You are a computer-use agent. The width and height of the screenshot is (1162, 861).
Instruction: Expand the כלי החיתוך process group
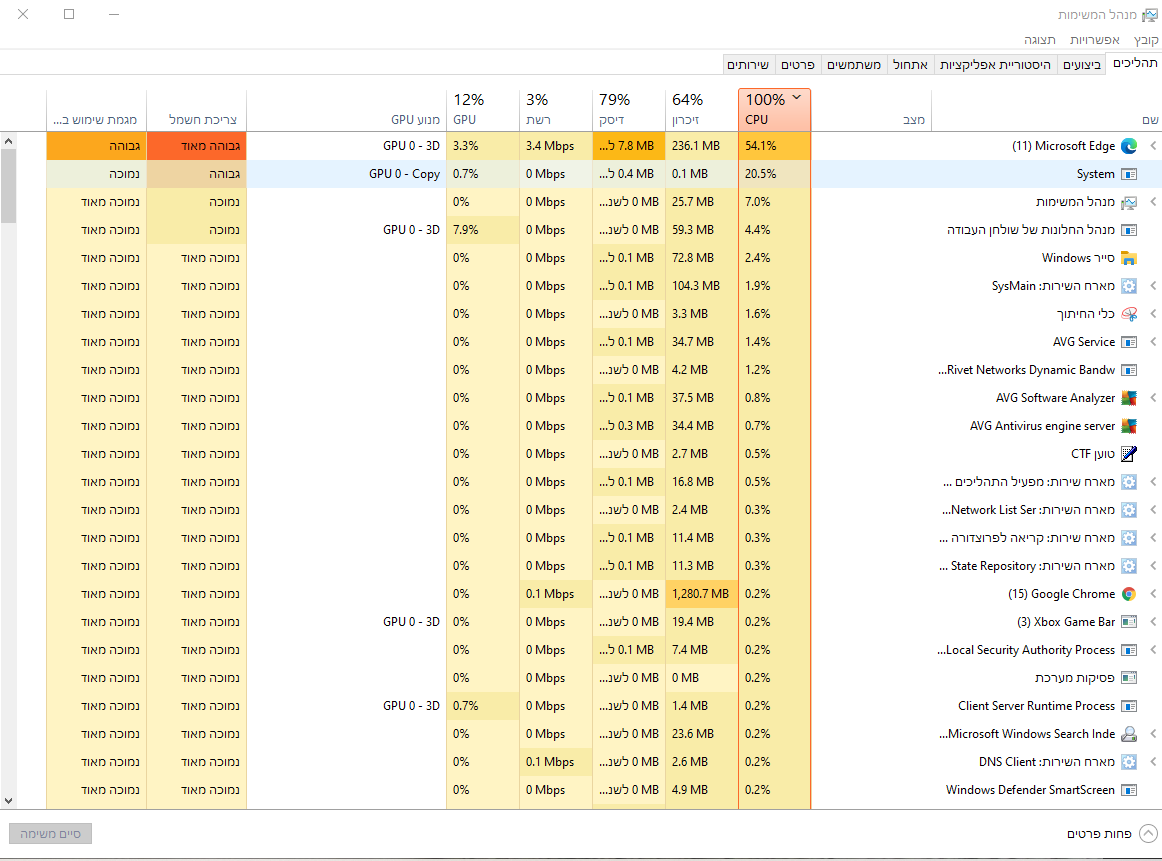coord(1153,314)
